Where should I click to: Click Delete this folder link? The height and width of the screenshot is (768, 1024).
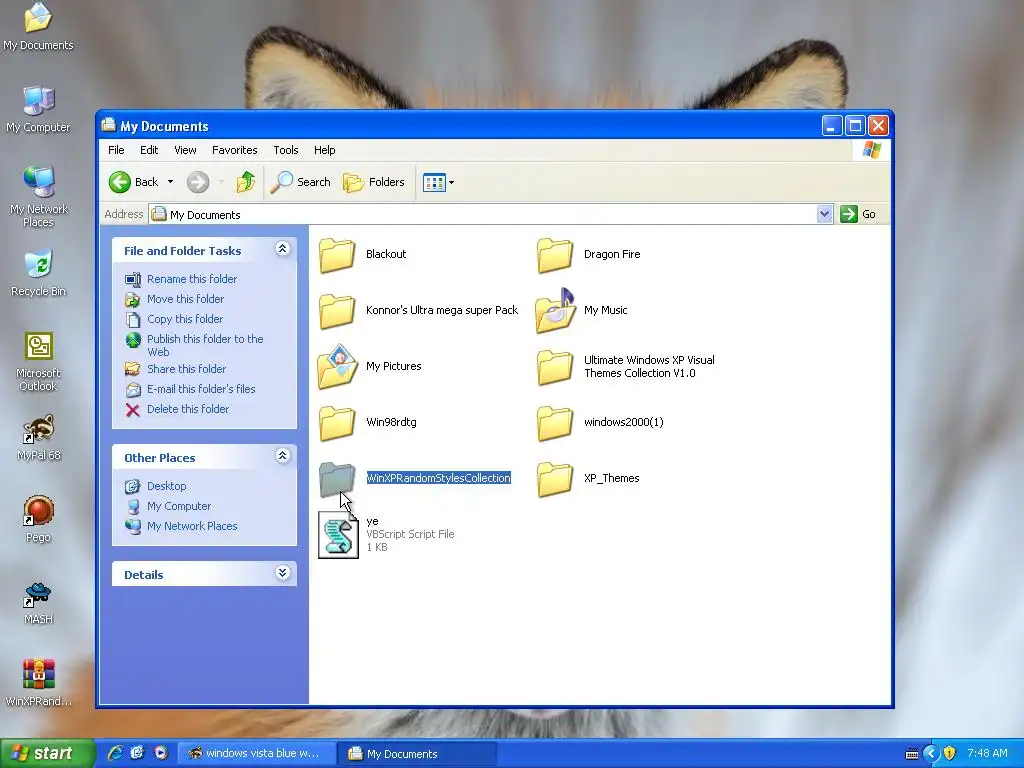(x=188, y=409)
